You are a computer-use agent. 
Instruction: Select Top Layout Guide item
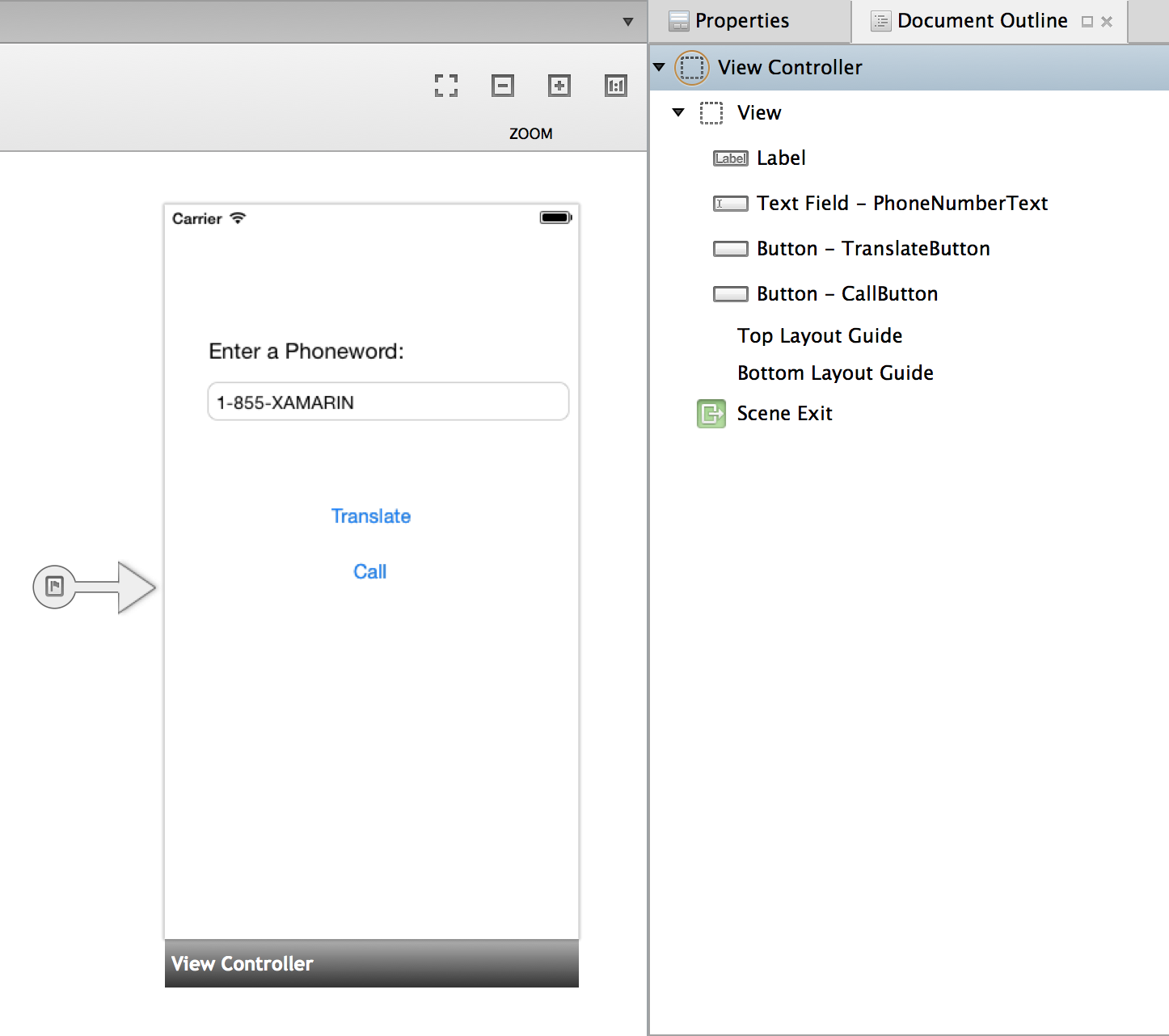(819, 336)
